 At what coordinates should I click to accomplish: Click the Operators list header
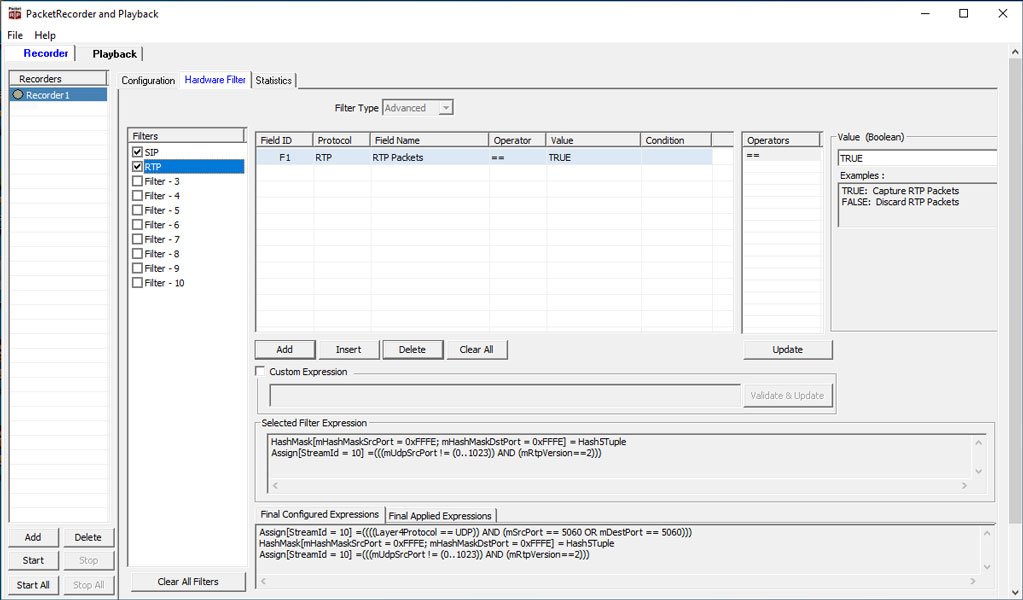782,140
